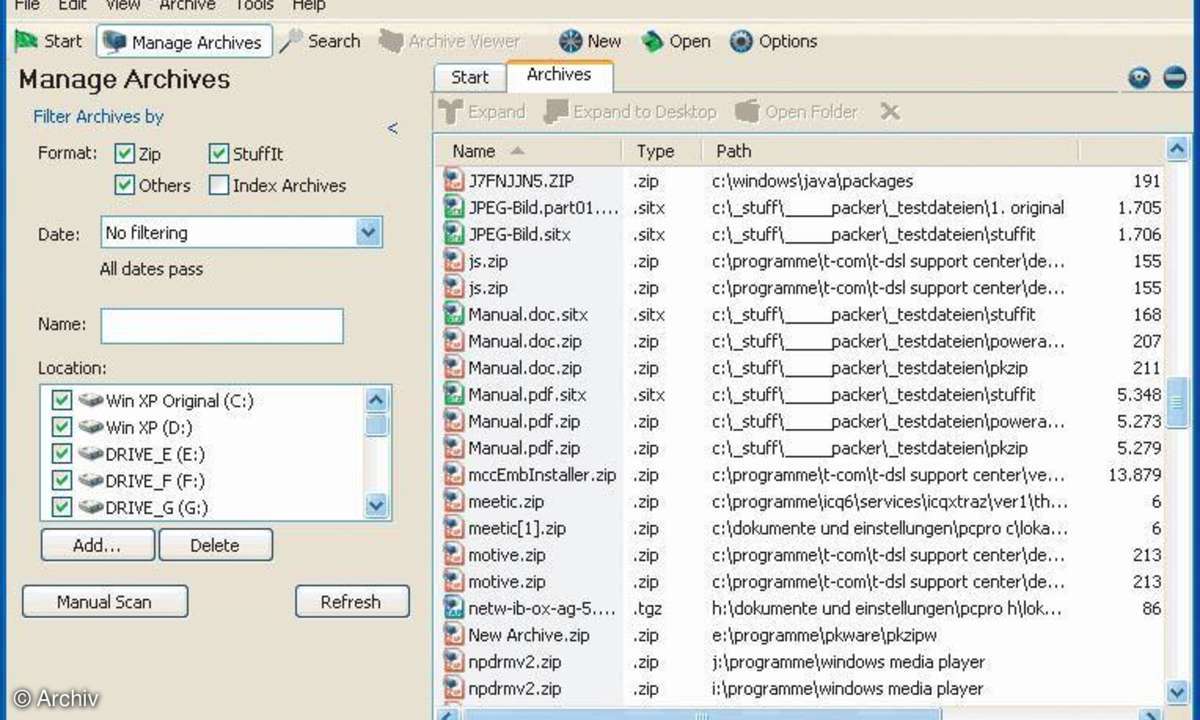Image resolution: width=1200 pixels, height=720 pixels.
Task: Open the File menu
Action: (26, 5)
